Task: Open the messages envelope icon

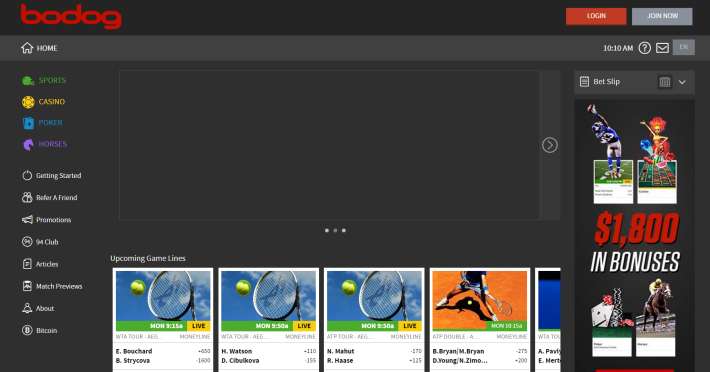Action: pos(662,48)
